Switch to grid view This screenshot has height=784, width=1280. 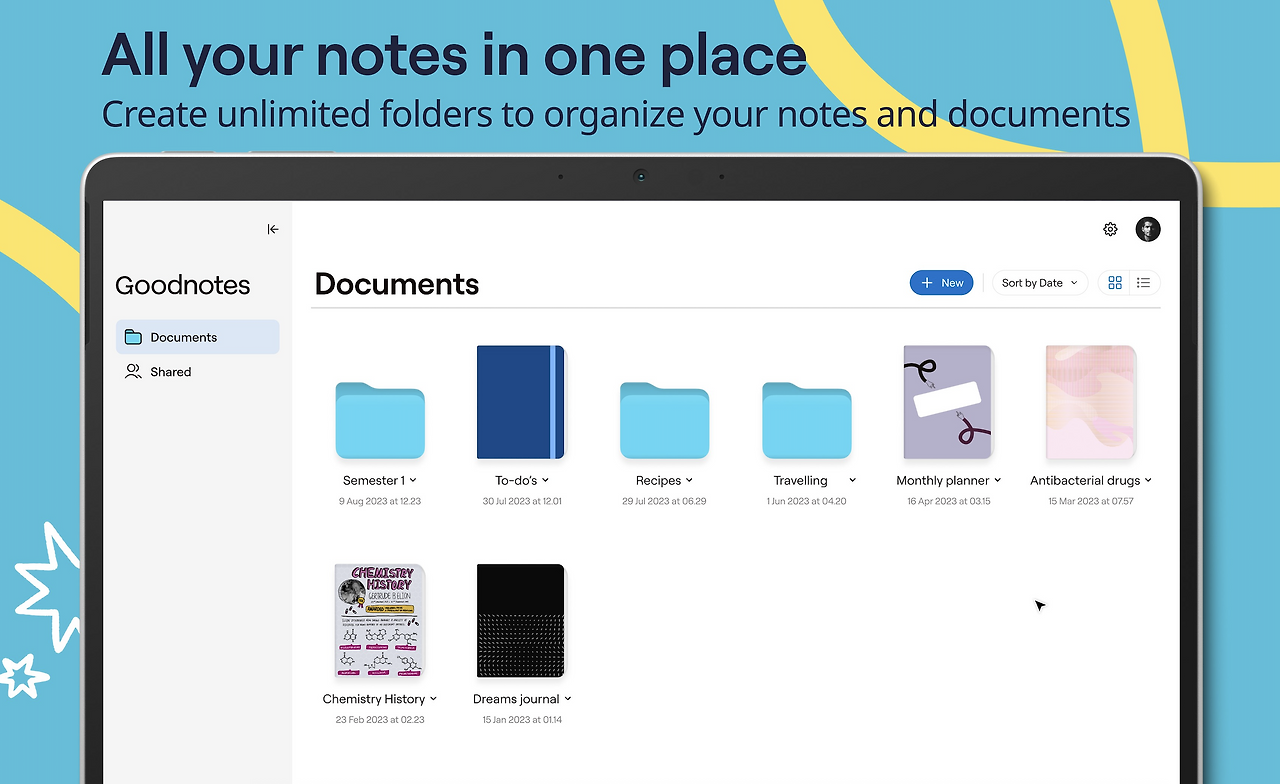tap(1115, 283)
